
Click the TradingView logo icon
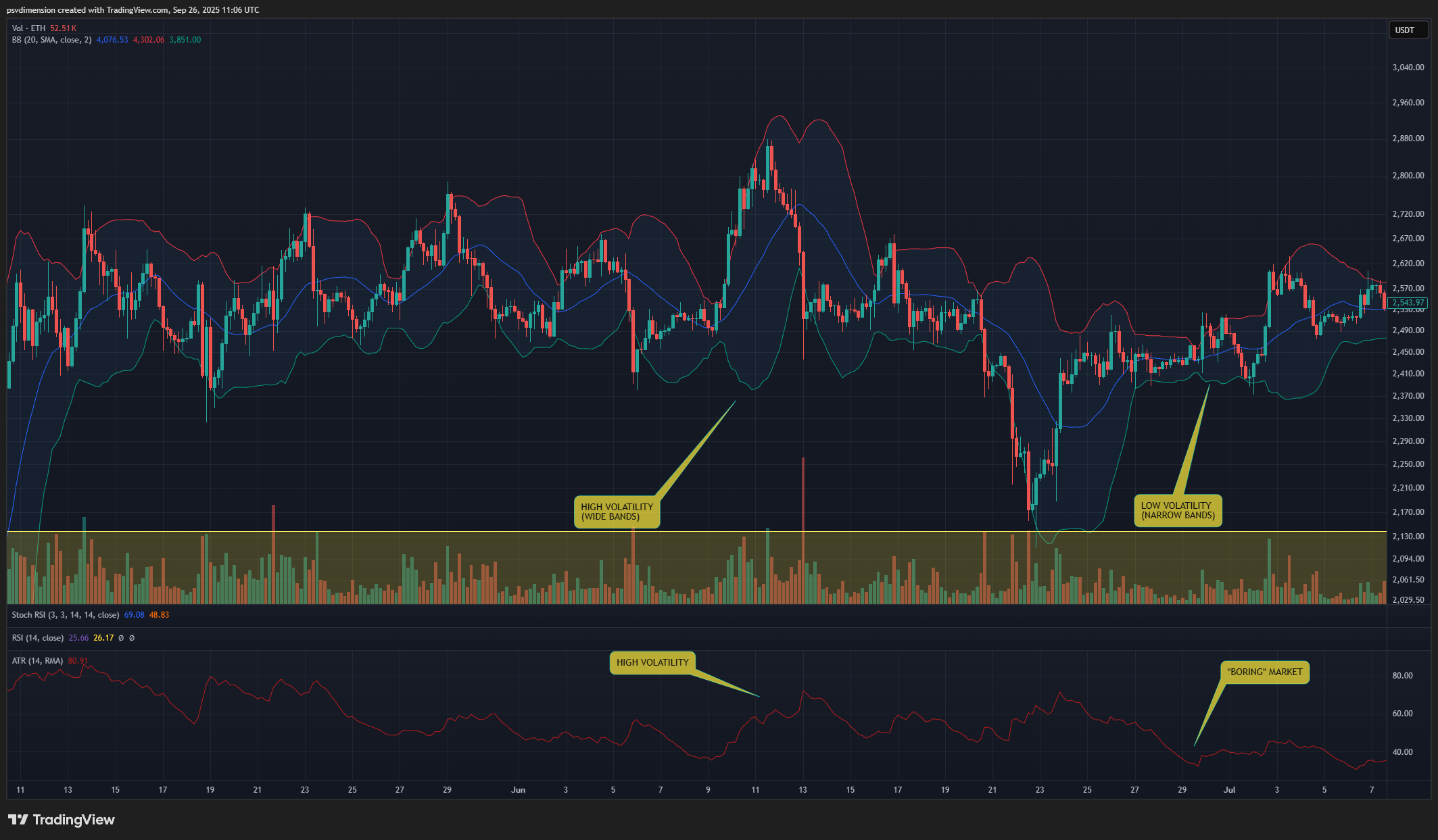pyautogui.click(x=18, y=820)
